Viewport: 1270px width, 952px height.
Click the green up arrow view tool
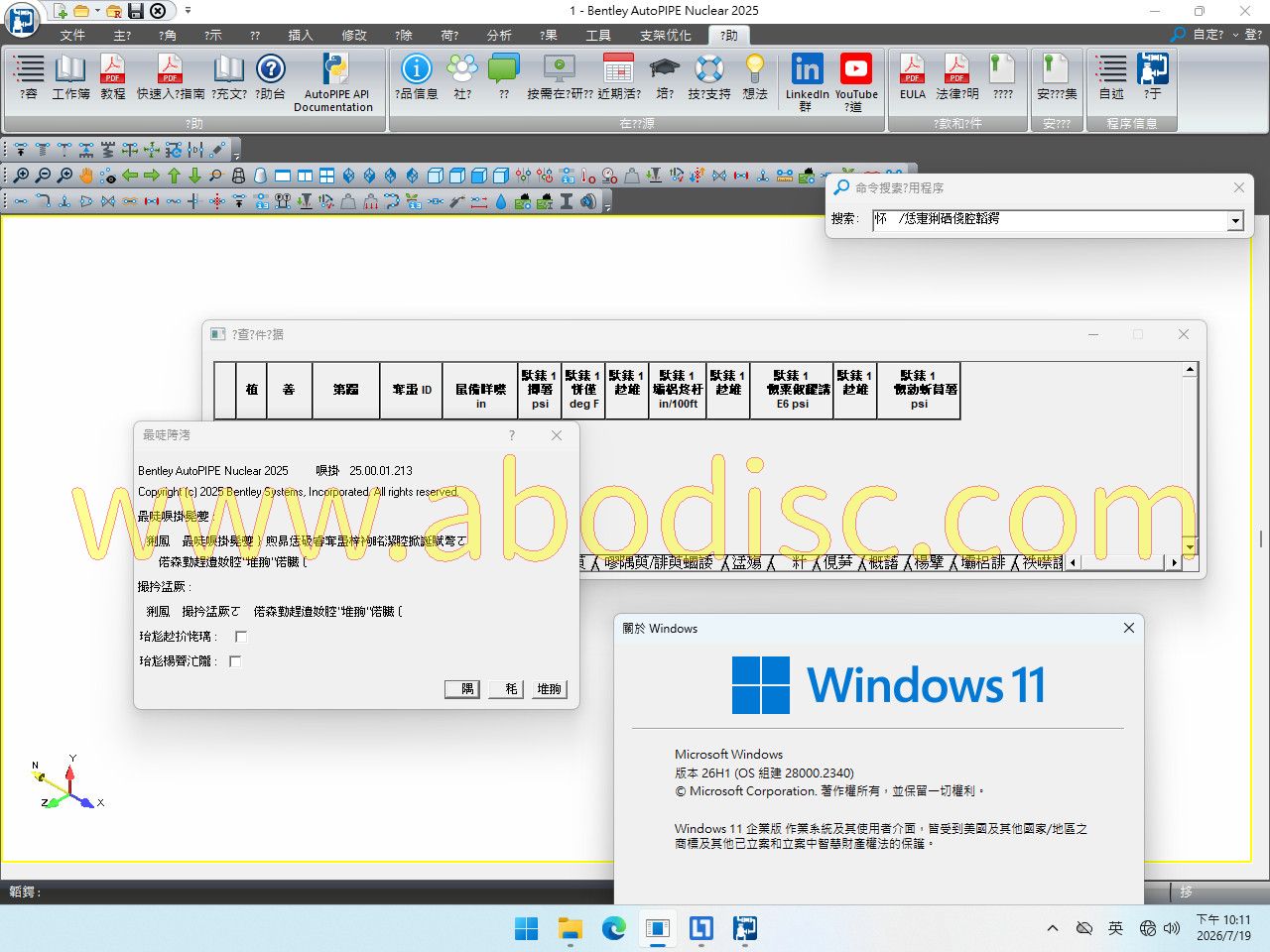point(174,176)
